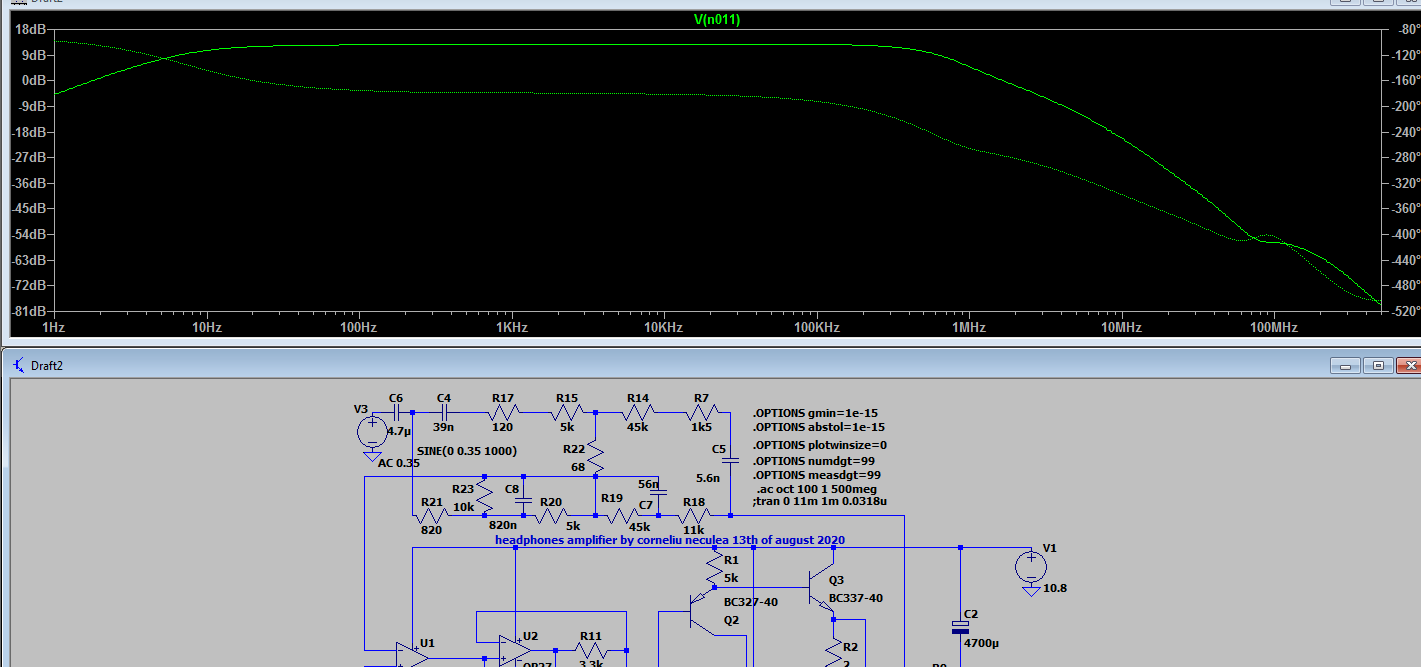Select resistor R19 symbol

click(624, 516)
